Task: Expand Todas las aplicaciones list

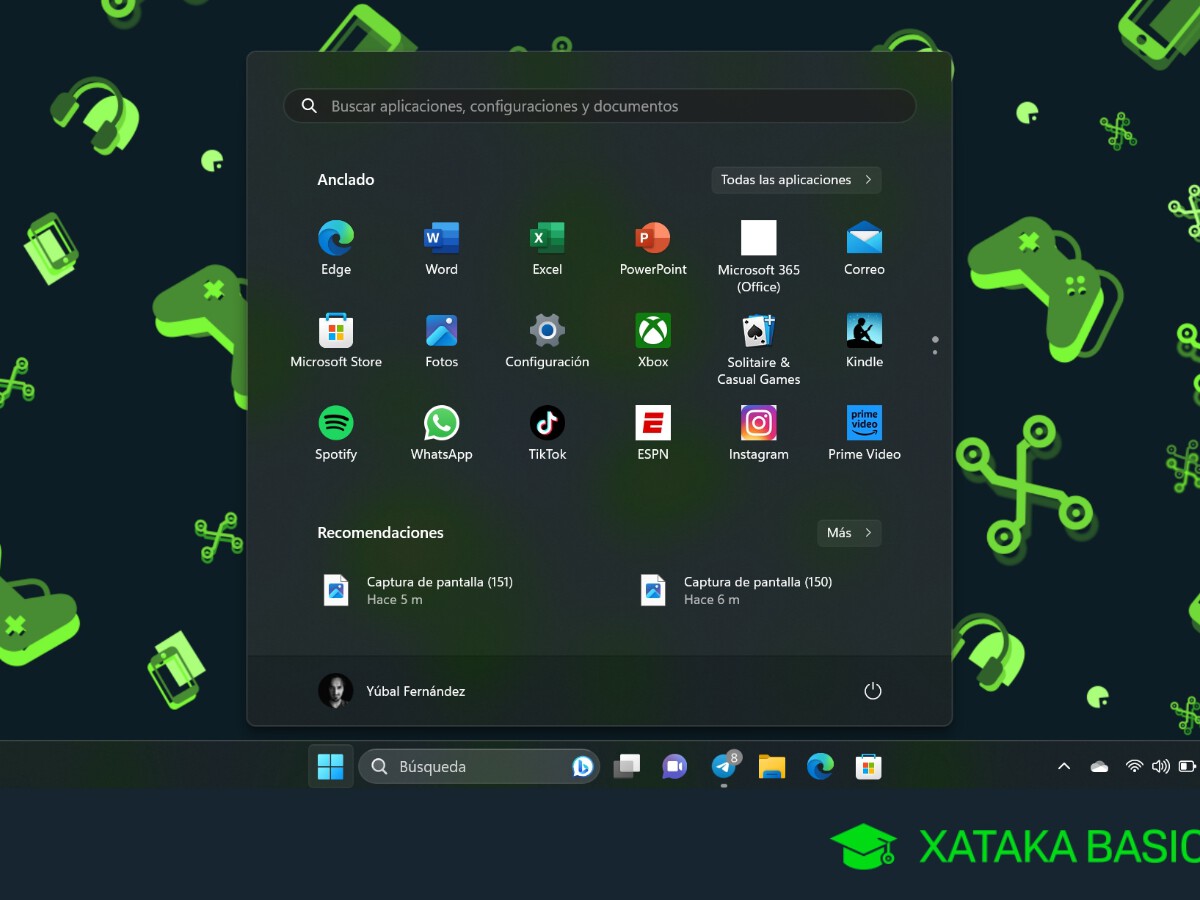Action: pyautogui.click(x=796, y=180)
